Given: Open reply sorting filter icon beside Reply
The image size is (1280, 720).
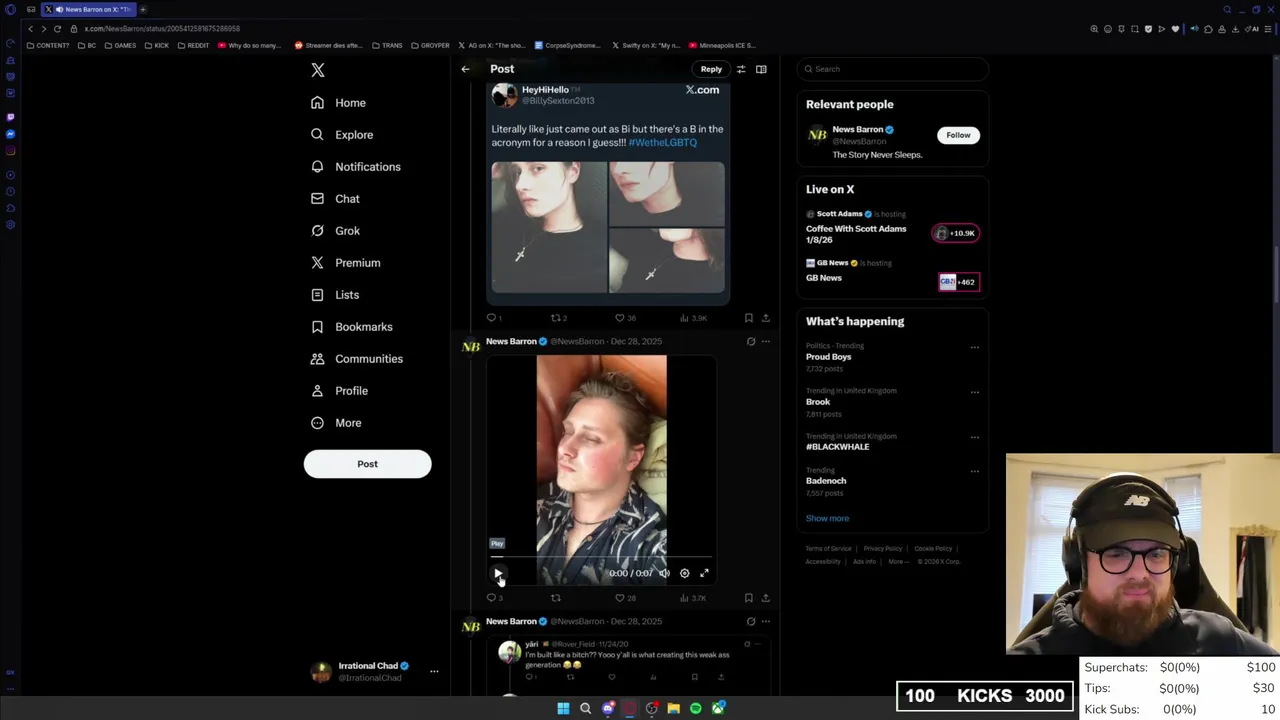Looking at the screenshot, I should coord(741,69).
